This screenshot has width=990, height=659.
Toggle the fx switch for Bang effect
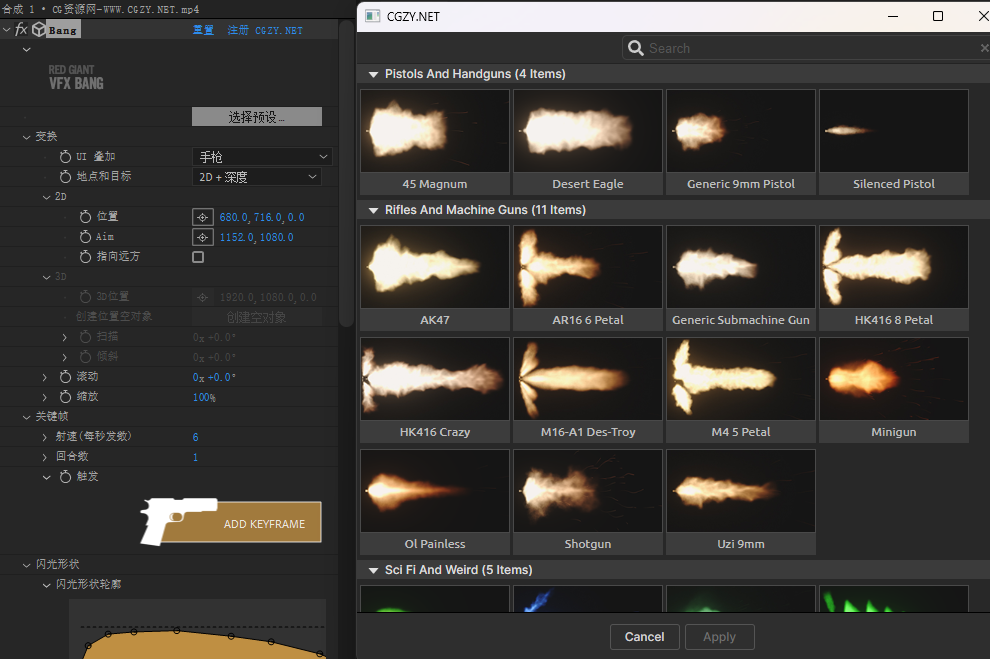coord(21,29)
